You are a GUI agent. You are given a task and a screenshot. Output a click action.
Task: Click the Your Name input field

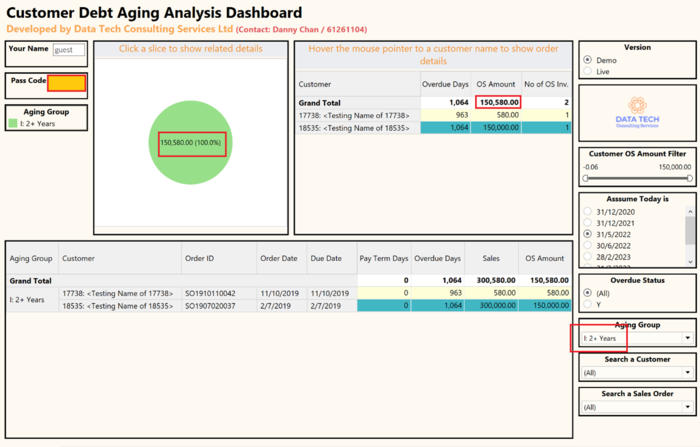pos(69,50)
